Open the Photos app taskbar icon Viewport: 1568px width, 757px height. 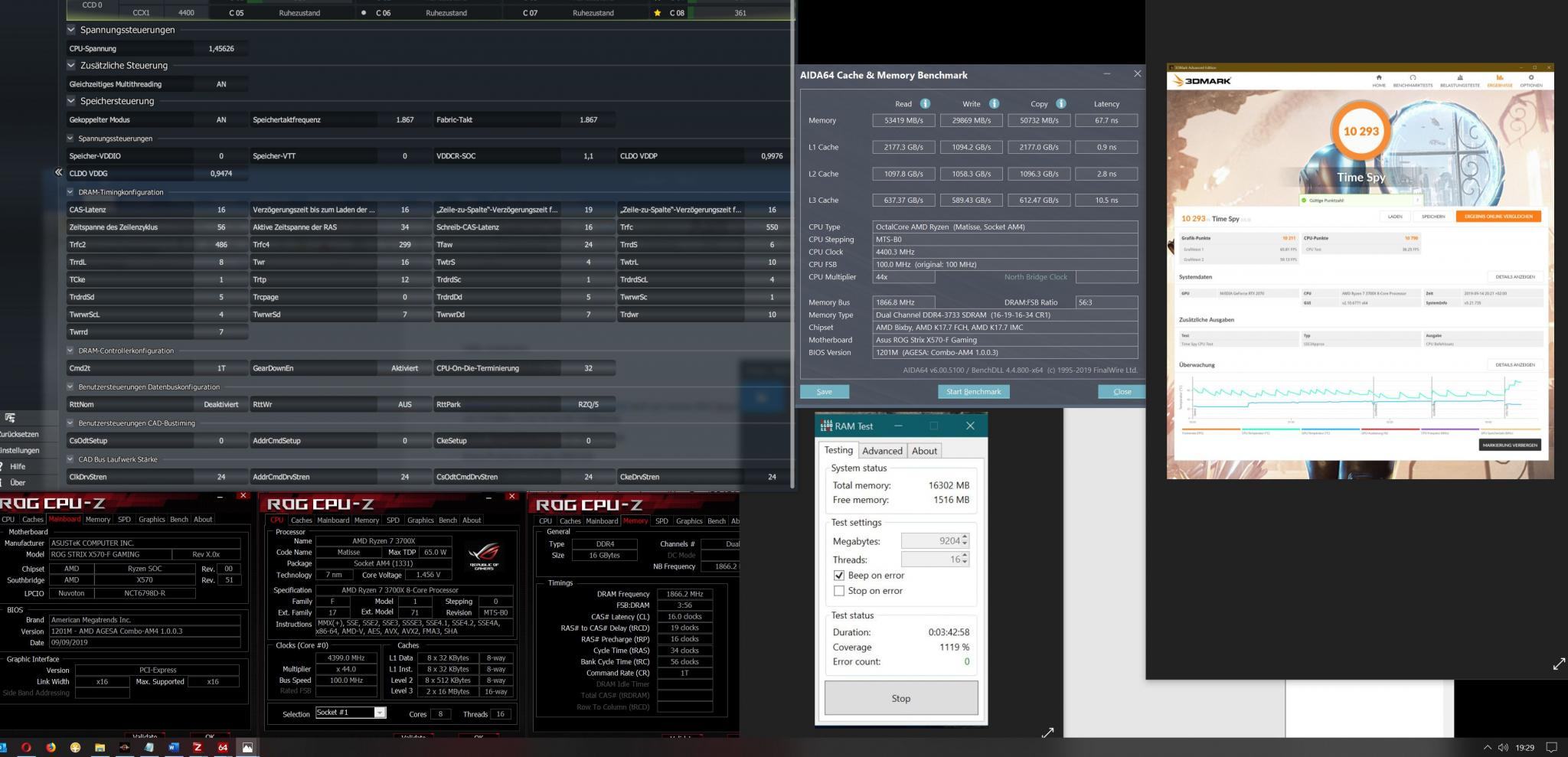[x=247, y=747]
